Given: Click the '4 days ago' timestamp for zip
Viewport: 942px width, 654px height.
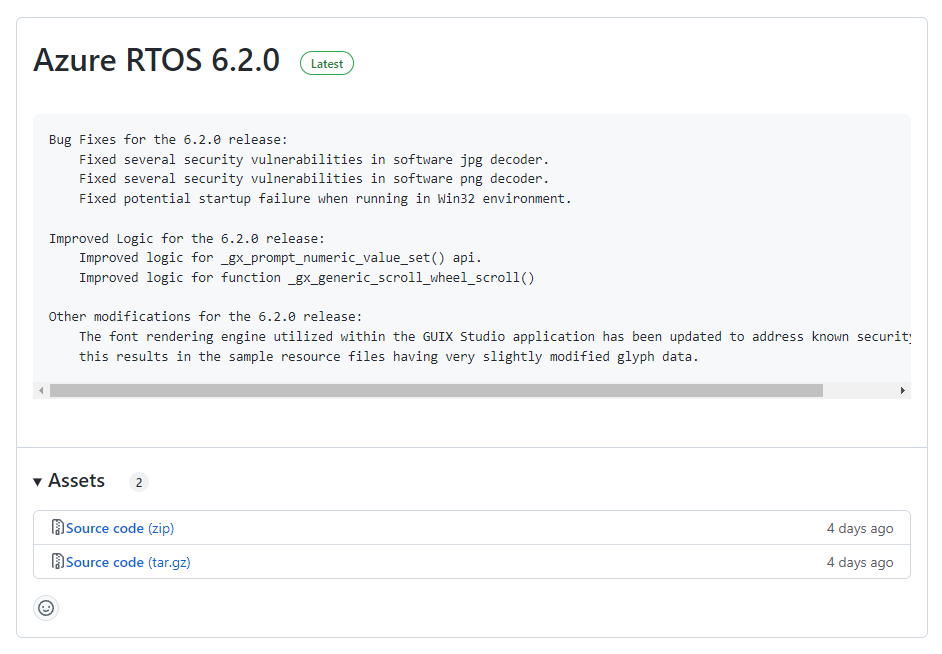Looking at the screenshot, I should click(860, 528).
